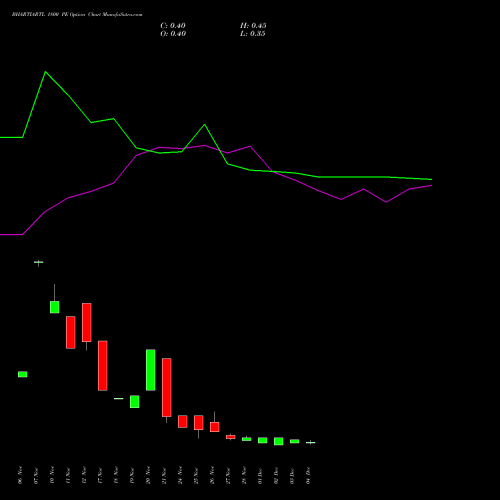Click the 20 Nov date label
The height and width of the screenshot is (500, 500).
pos(148,475)
